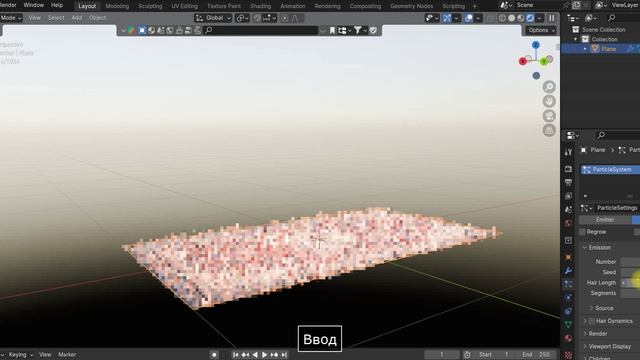Screen dimensions: 640x360
Task: Enable the Hair Dynamics checkbox
Action: tap(592, 321)
